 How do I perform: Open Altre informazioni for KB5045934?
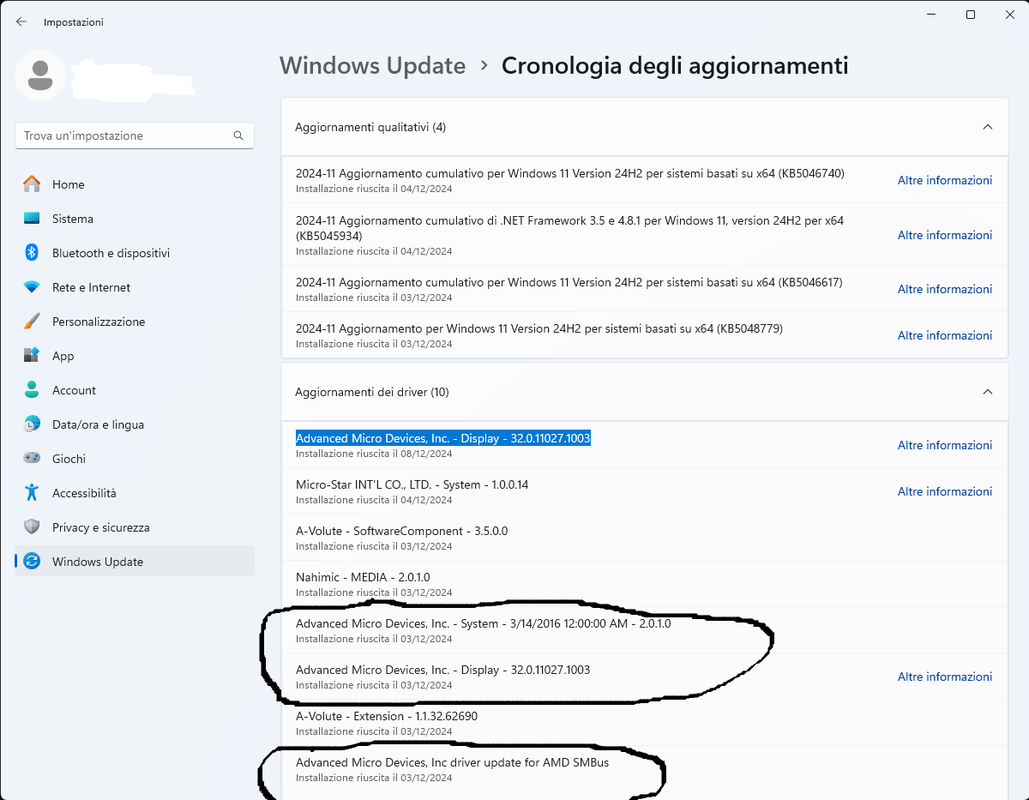[x=944, y=235]
